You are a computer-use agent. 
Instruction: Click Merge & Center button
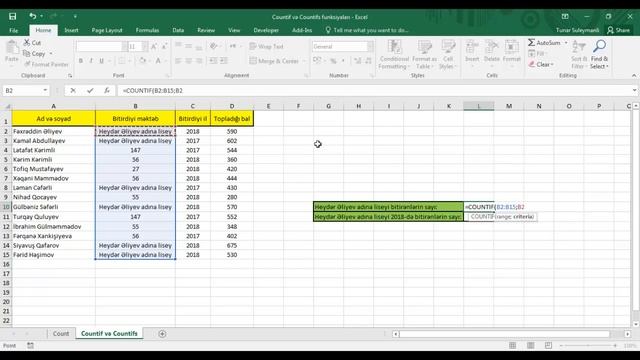point(274,61)
